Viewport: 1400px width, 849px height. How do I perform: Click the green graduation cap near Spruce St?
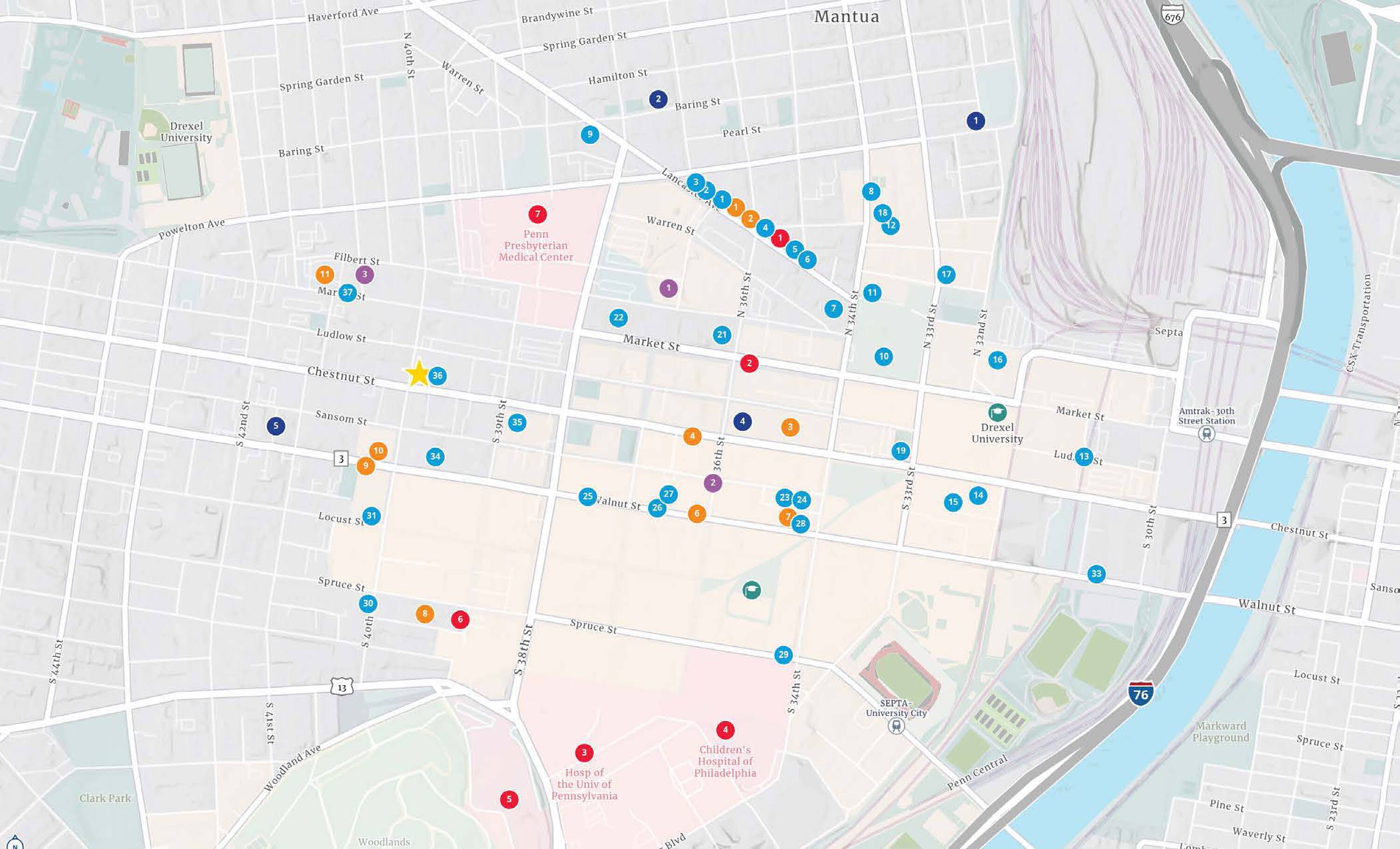tap(752, 590)
